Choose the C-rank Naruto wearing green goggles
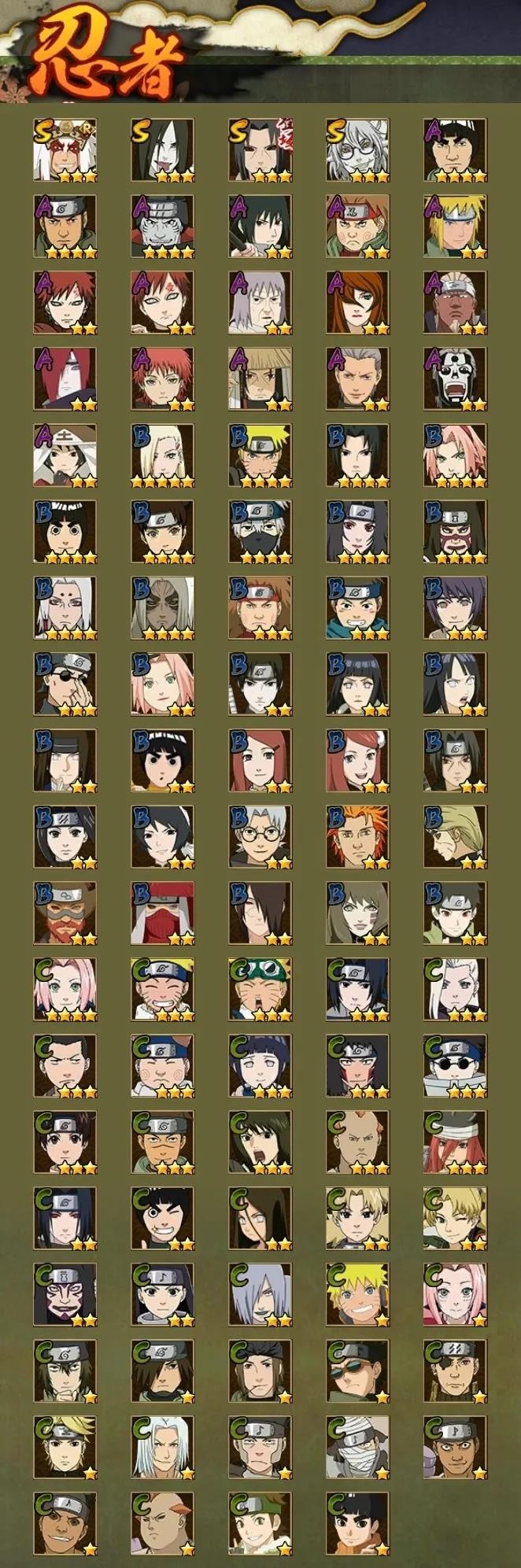521x1568 pixels. pos(260,990)
